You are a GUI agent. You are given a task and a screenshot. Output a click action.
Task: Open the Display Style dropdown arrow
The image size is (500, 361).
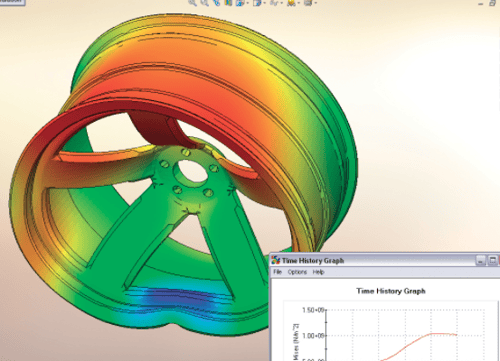pos(265,3)
